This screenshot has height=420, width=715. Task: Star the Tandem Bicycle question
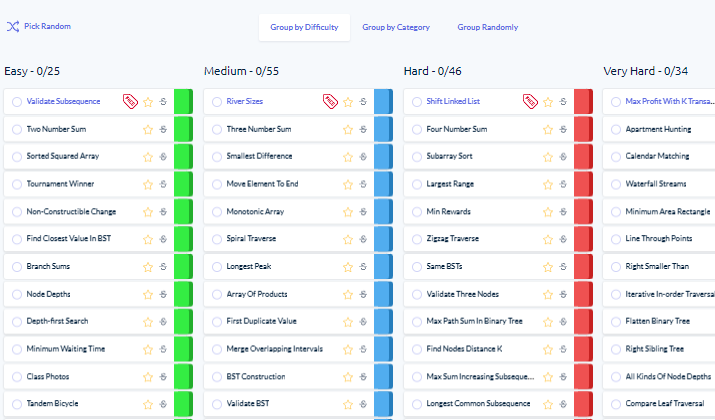[x=148, y=404]
